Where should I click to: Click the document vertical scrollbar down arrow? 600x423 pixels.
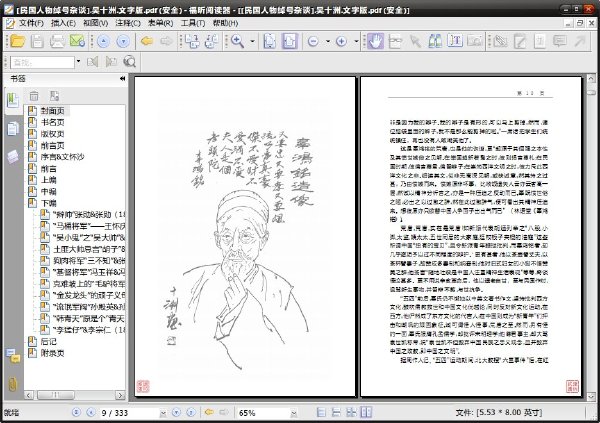[591, 396]
